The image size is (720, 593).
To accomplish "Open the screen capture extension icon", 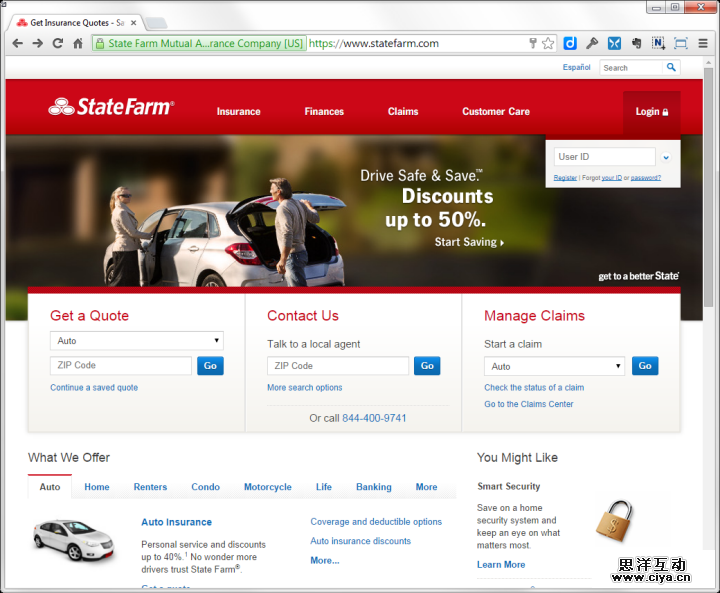I will pyautogui.click(x=681, y=44).
